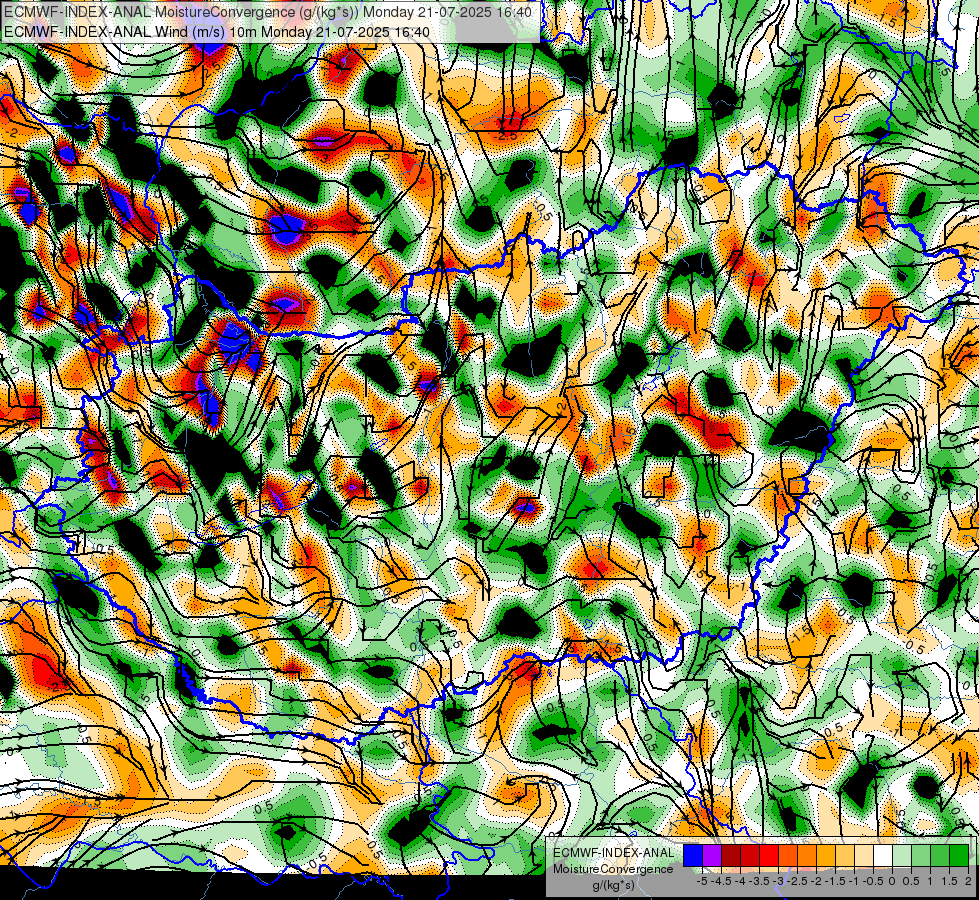Click the -3 legend scale value

779,881
